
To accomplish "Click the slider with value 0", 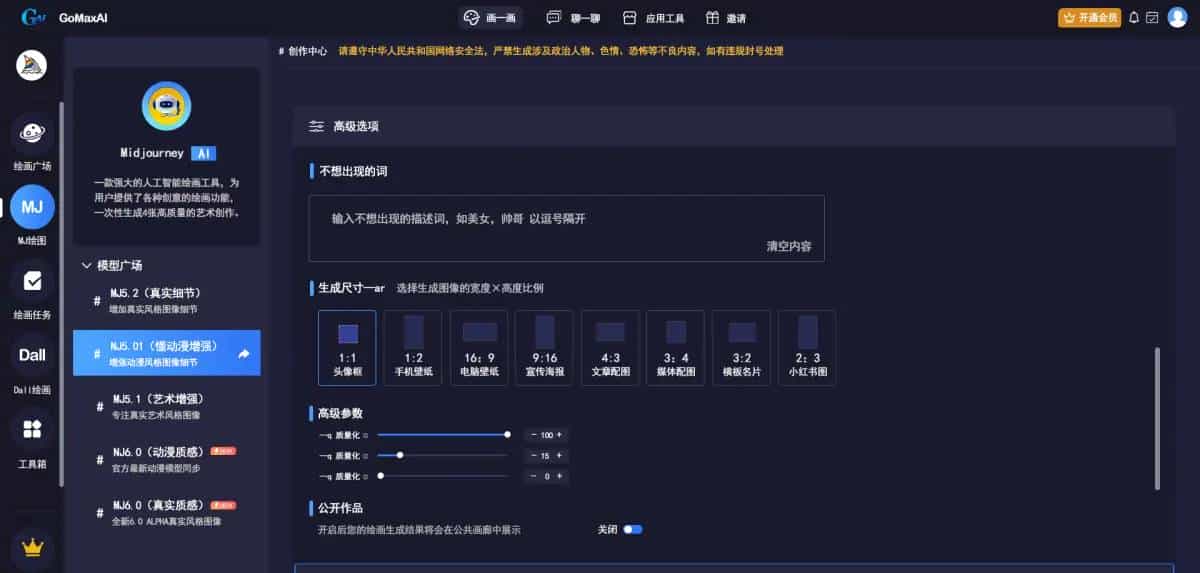I will [x=443, y=476].
